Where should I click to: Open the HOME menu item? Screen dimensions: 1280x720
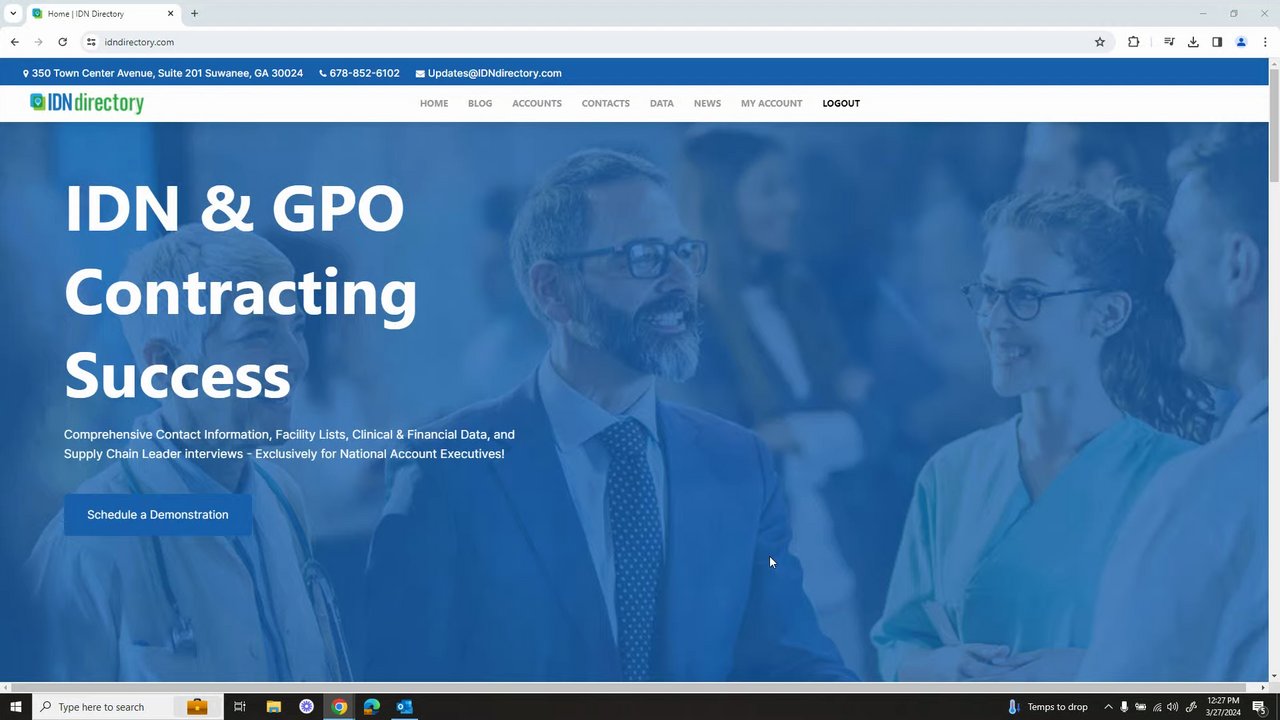coord(434,103)
